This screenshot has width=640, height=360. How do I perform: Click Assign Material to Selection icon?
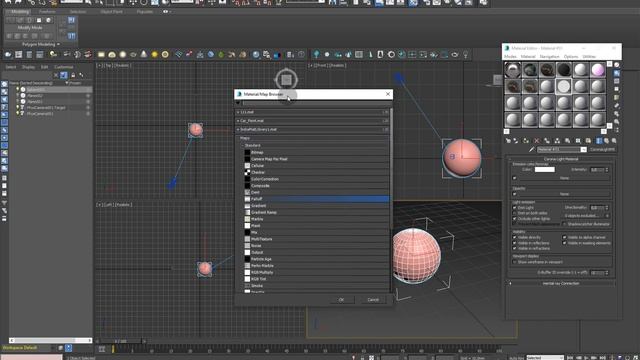coord(526,141)
